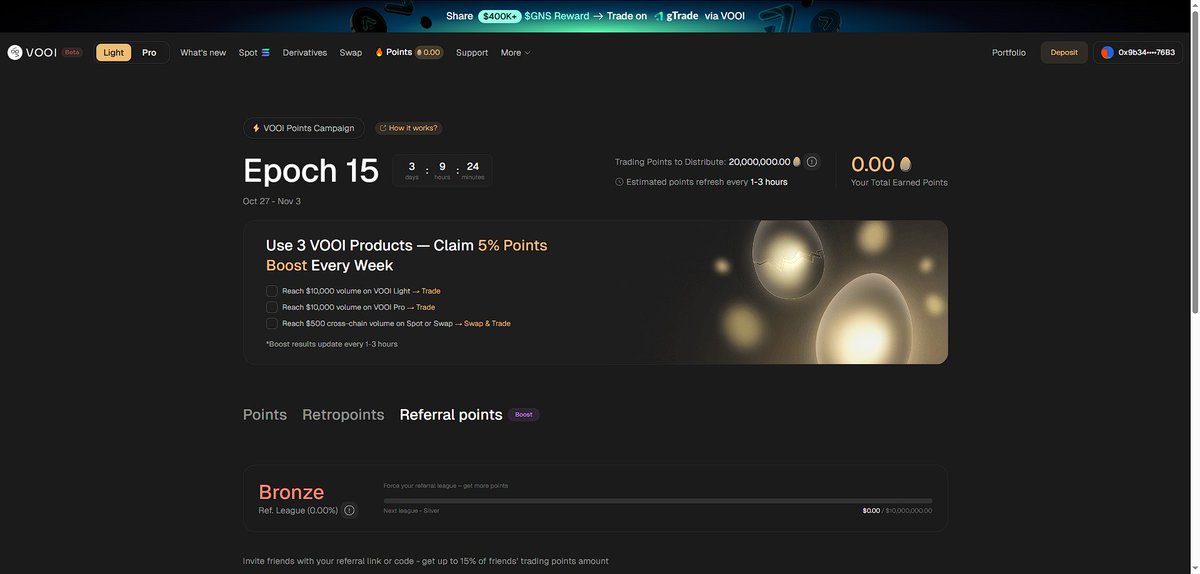Click the Epoch 15 heading
The width and height of the screenshot is (1200, 574).
point(311,170)
